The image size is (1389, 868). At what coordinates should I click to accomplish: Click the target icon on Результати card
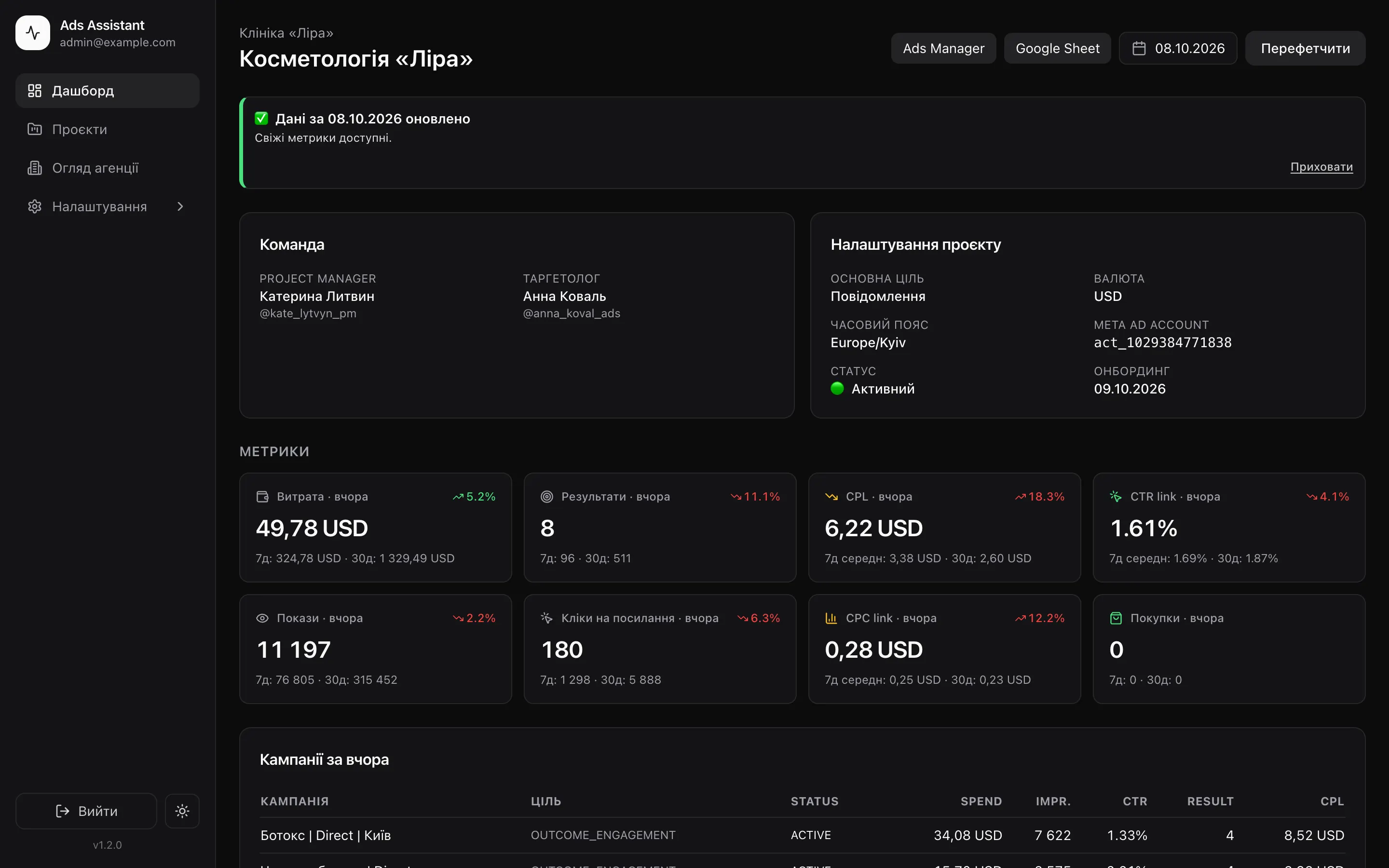[x=546, y=497]
